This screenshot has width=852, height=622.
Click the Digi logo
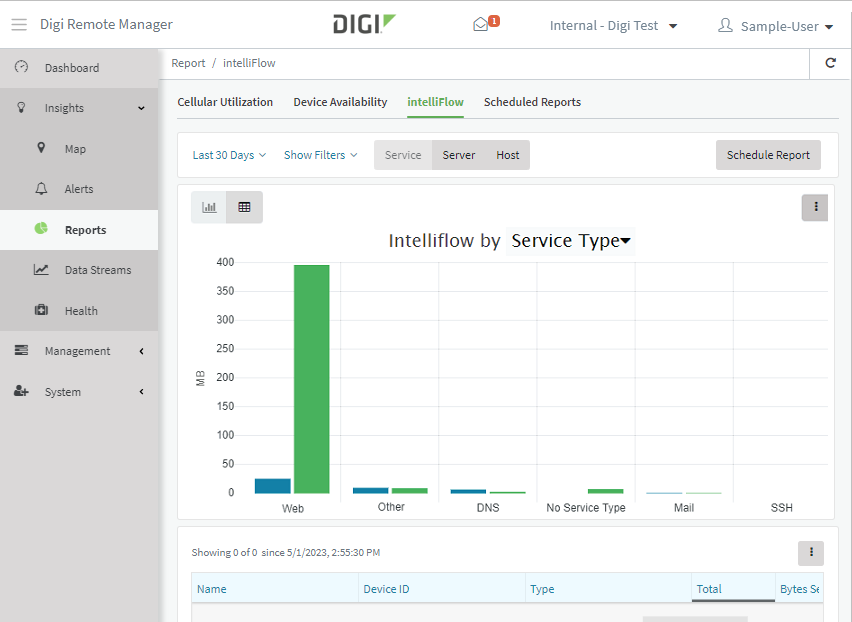point(364,24)
